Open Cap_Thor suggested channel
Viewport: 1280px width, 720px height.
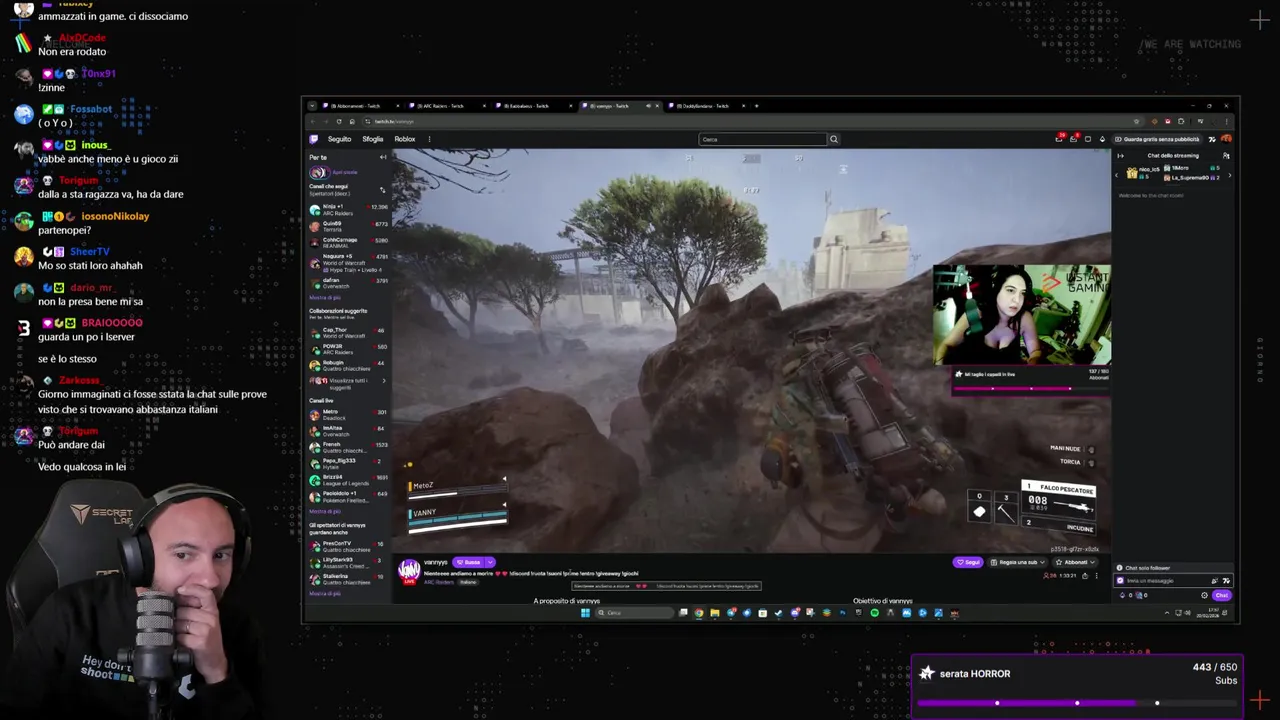(348, 333)
